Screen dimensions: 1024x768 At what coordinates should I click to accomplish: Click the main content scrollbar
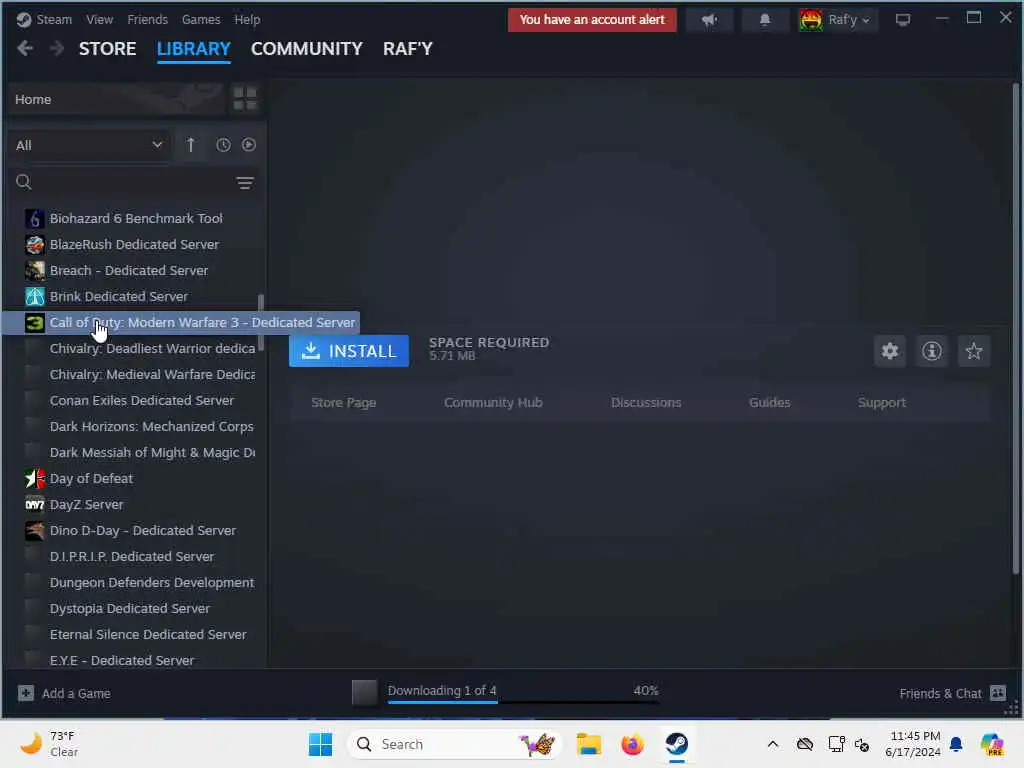(1016, 329)
